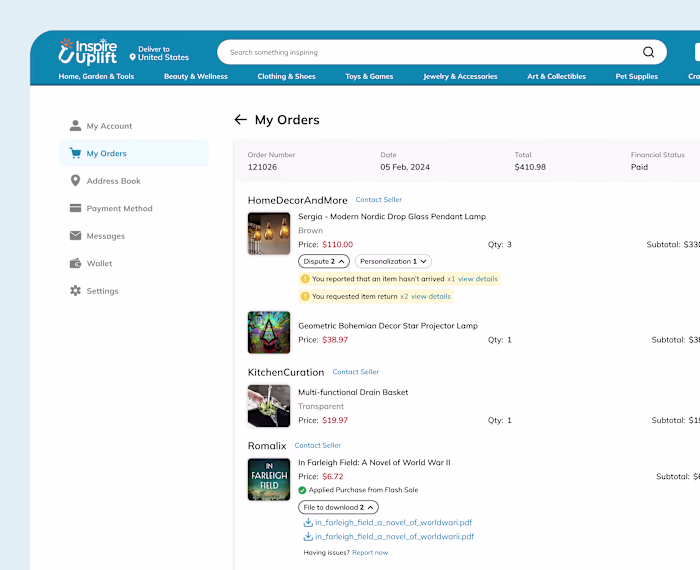Contact Seller for HomeDecorAndMore
The width and height of the screenshot is (700, 570).
point(379,200)
